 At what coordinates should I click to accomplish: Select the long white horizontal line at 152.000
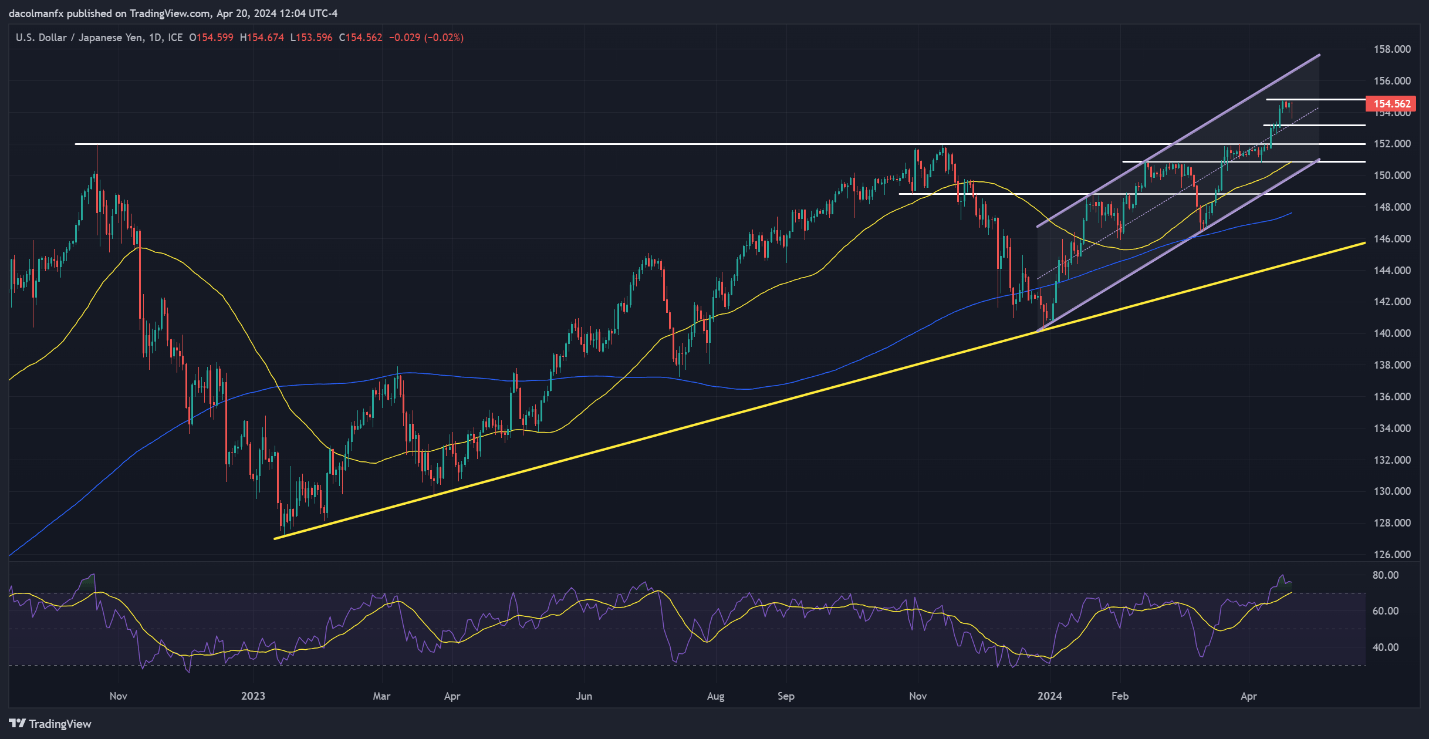coord(500,144)
